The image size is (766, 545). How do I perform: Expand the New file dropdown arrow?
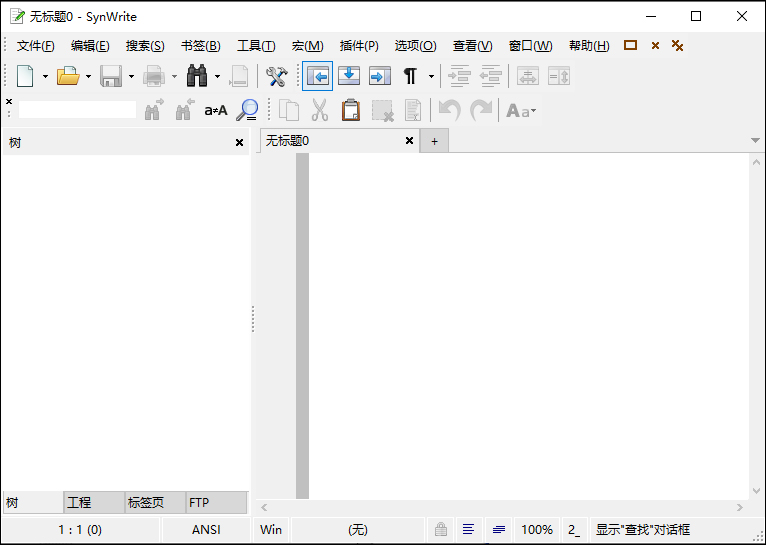tap(45, 76)
